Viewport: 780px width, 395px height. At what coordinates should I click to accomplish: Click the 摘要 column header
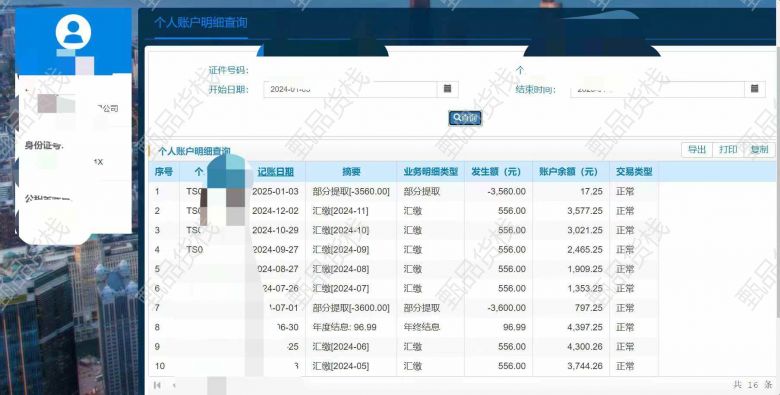coord(351,172)
